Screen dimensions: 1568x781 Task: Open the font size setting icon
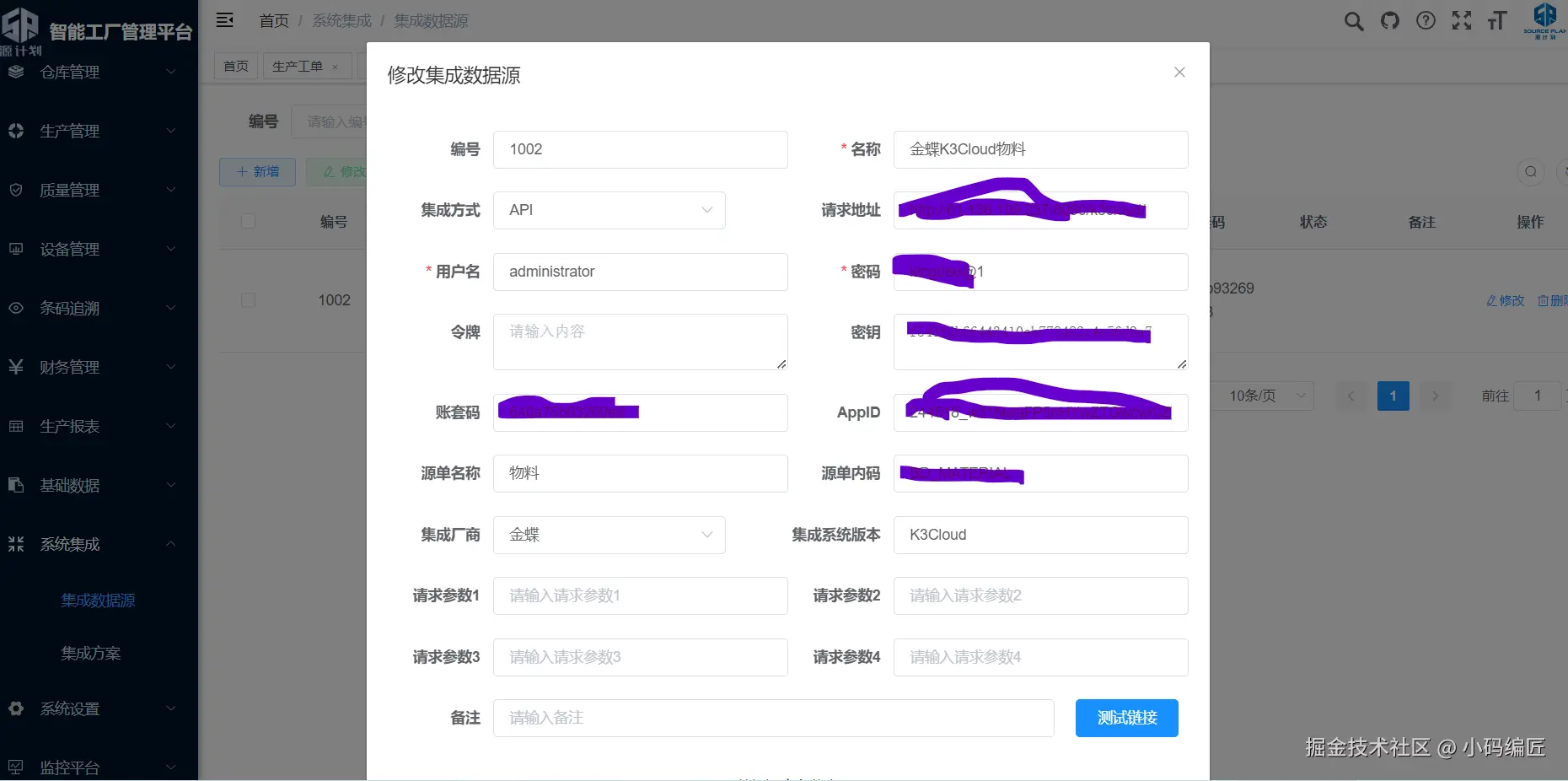point(1497,20)
